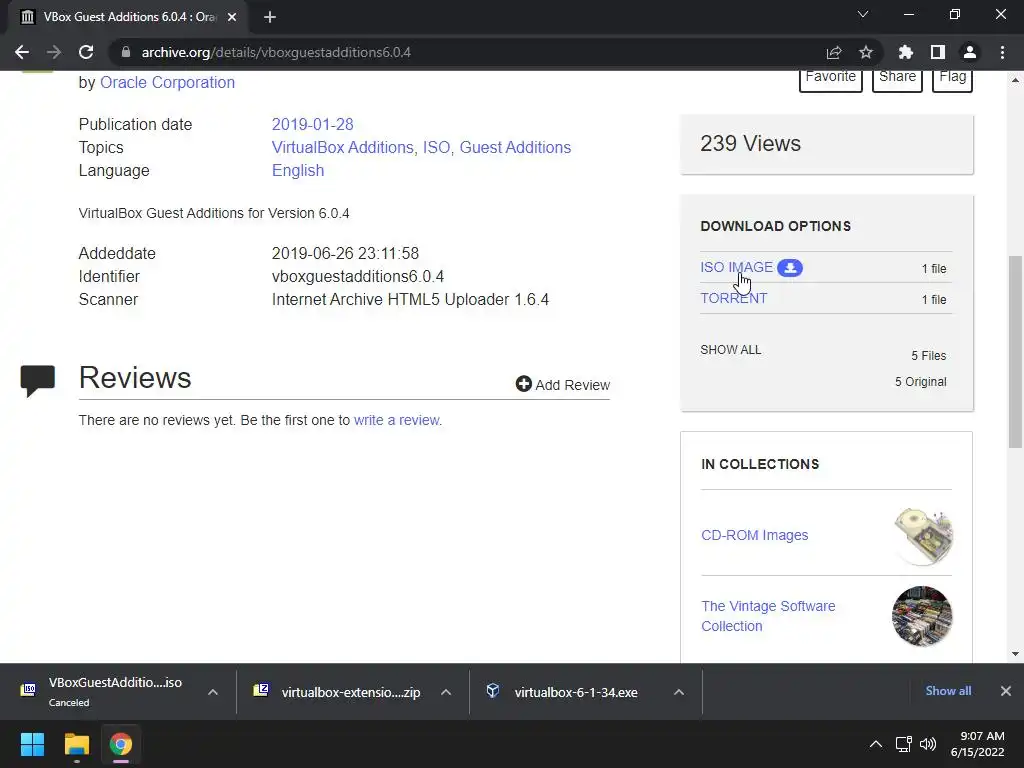Click the Add Review plus icon
This screenshot has height=768, width=1024.
tap(524, 384)
